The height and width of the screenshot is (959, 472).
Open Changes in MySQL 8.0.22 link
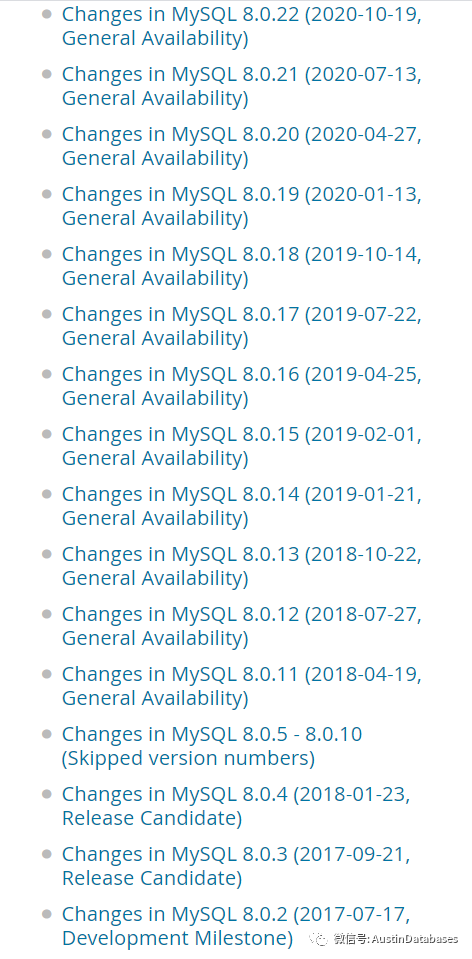(x=242, y=26)
